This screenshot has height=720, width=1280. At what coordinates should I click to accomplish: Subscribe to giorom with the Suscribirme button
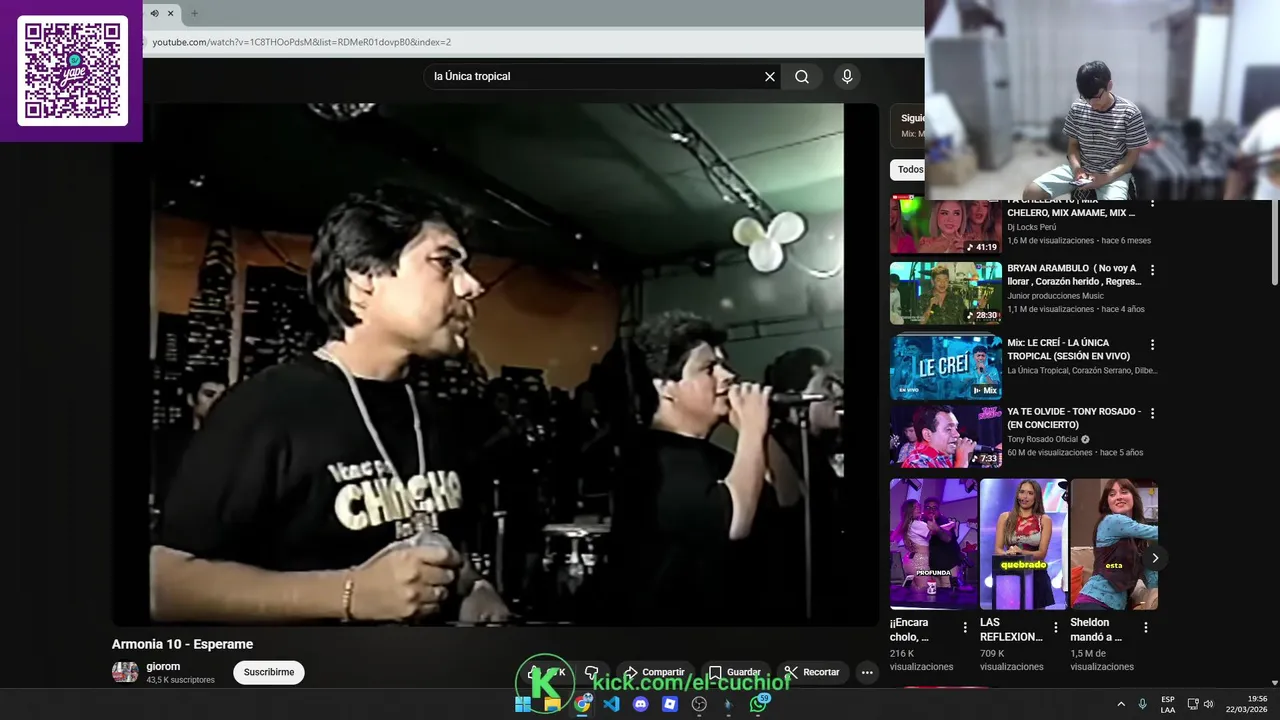[269, 672]
